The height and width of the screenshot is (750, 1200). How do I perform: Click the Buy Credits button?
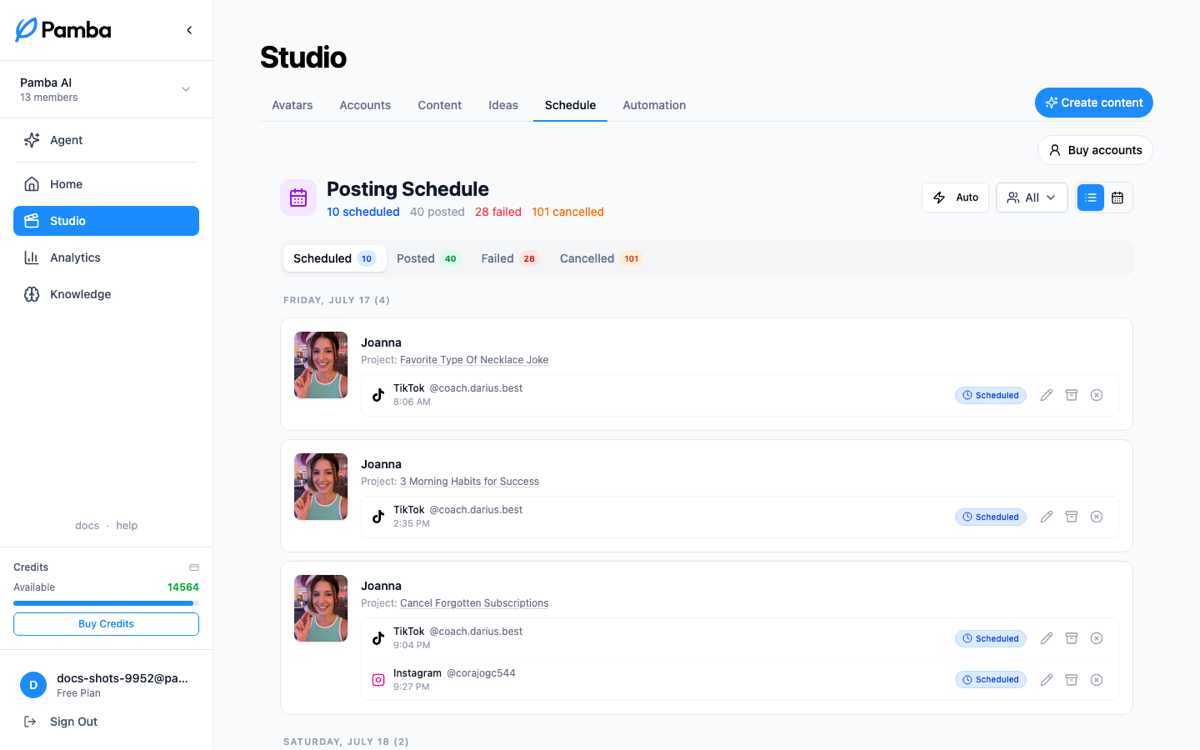pyautogui.click(x=106, y=624)
